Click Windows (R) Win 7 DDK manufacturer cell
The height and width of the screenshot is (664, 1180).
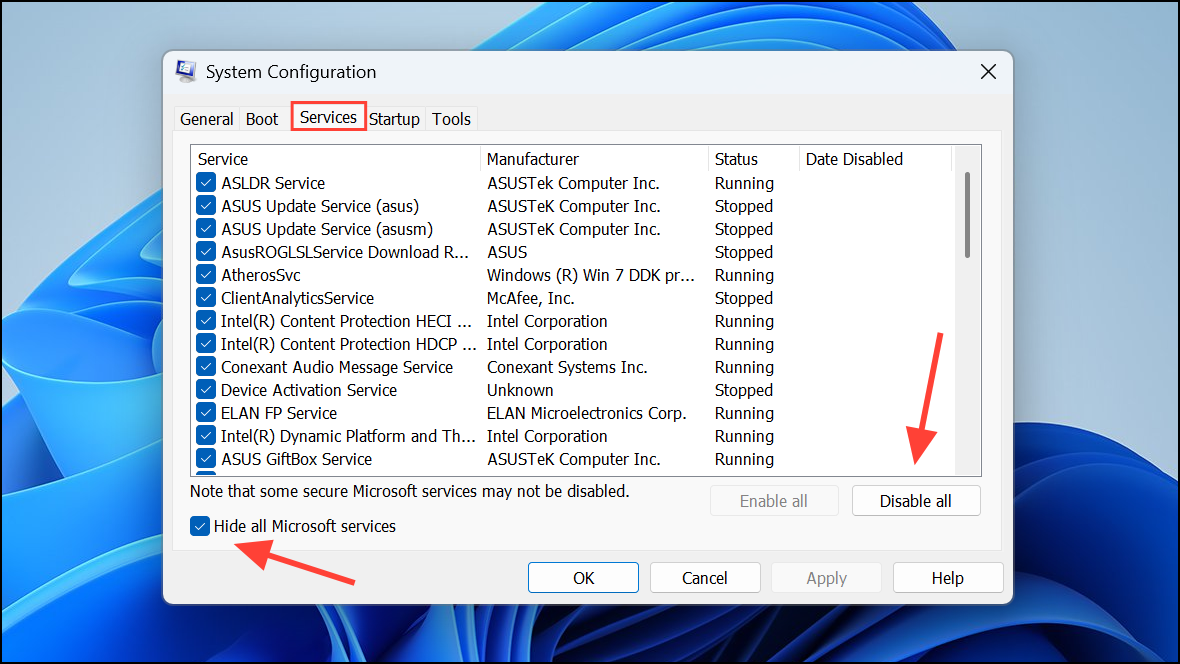[591, 275]
